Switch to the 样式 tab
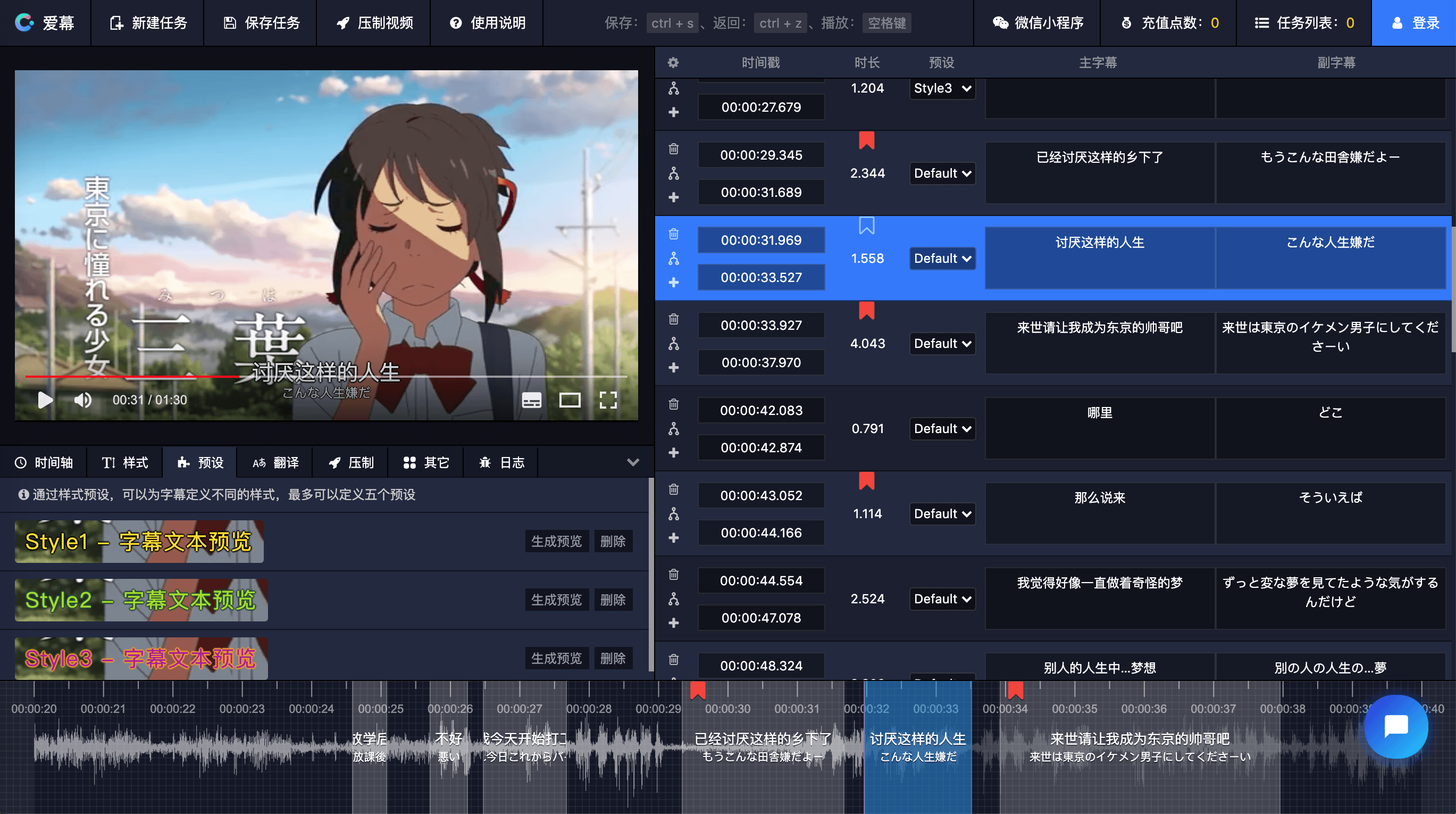 click(x=125, y=463)
